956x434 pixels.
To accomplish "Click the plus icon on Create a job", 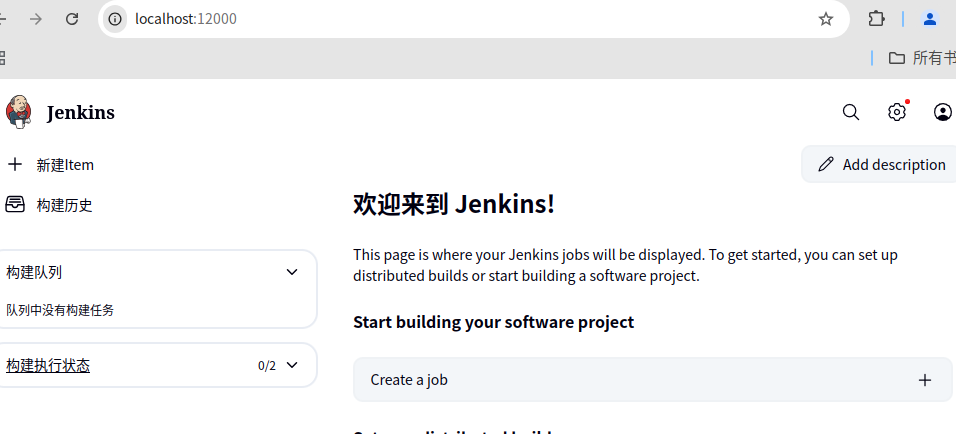I will point(925,380).
